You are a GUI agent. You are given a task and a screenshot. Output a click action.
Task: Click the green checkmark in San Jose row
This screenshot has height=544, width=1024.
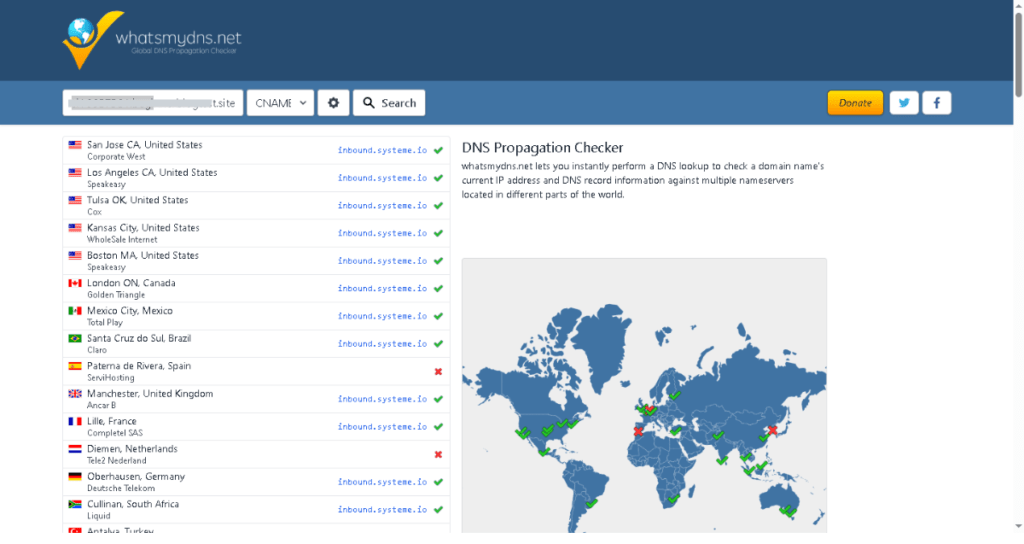point(438,150)
